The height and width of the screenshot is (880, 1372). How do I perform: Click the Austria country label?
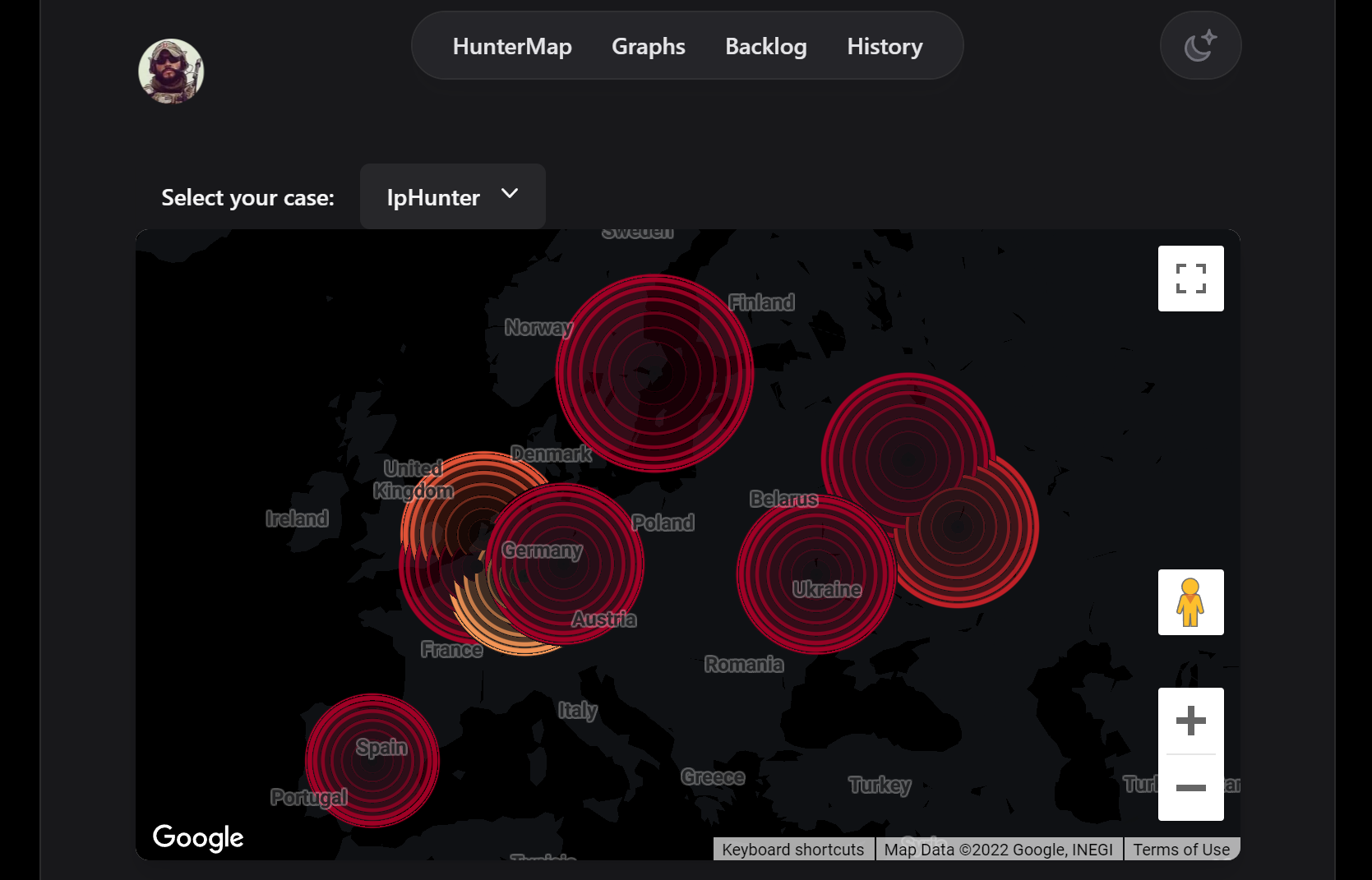(x=604, y=619)
